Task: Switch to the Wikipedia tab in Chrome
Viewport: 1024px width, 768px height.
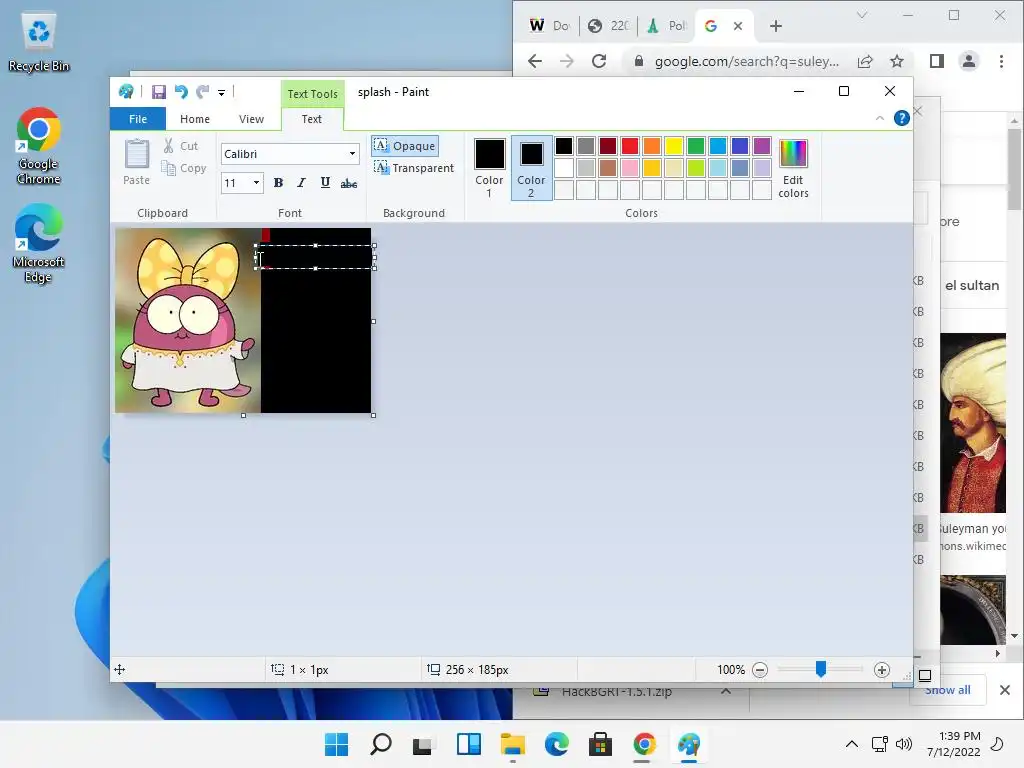Action: click(549, 25)
